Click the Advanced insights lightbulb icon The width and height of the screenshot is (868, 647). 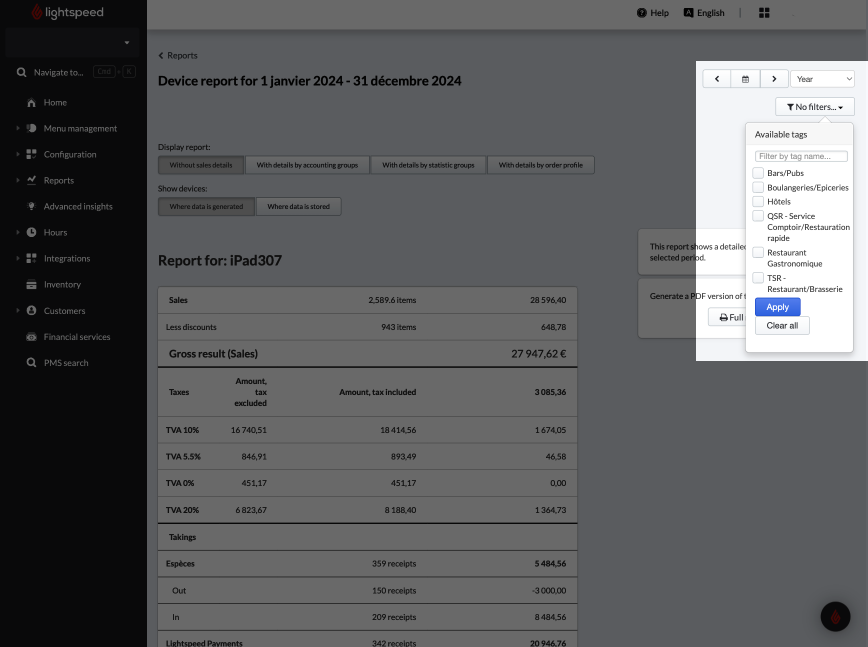(x=32, y=206)
